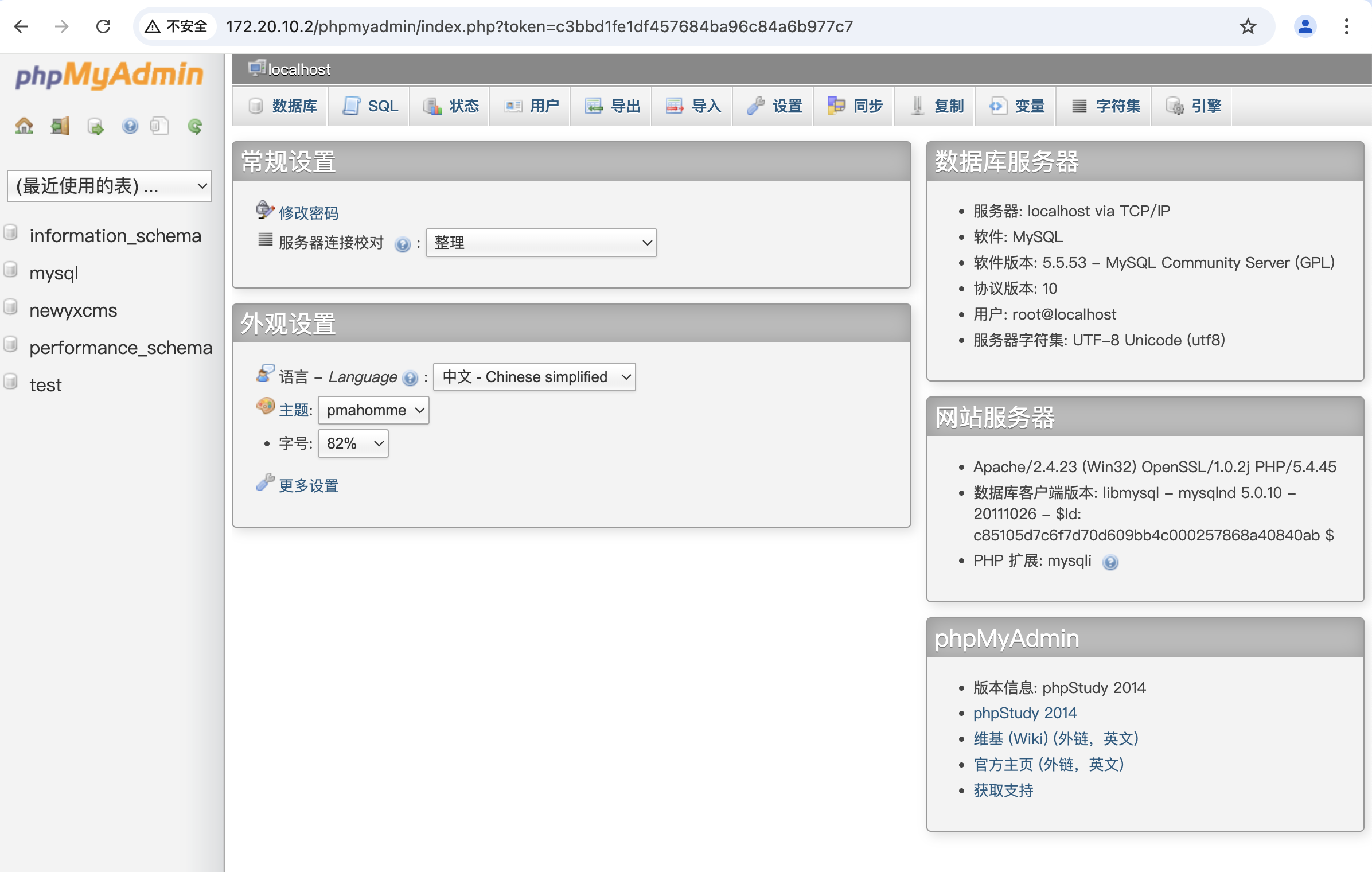Click the log out door icon
Viewport: 1372px width, 872px height.
pos(60,126)
